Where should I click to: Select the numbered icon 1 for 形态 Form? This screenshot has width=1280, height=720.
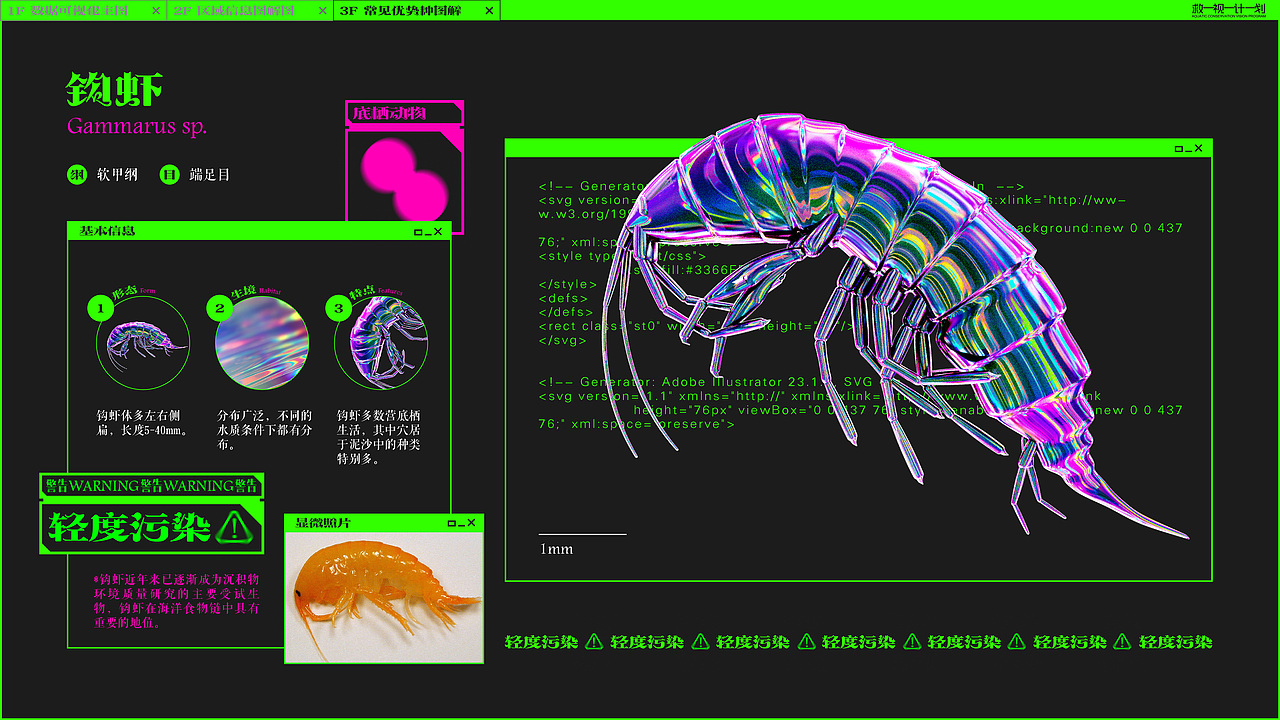(x=100, y=308)
